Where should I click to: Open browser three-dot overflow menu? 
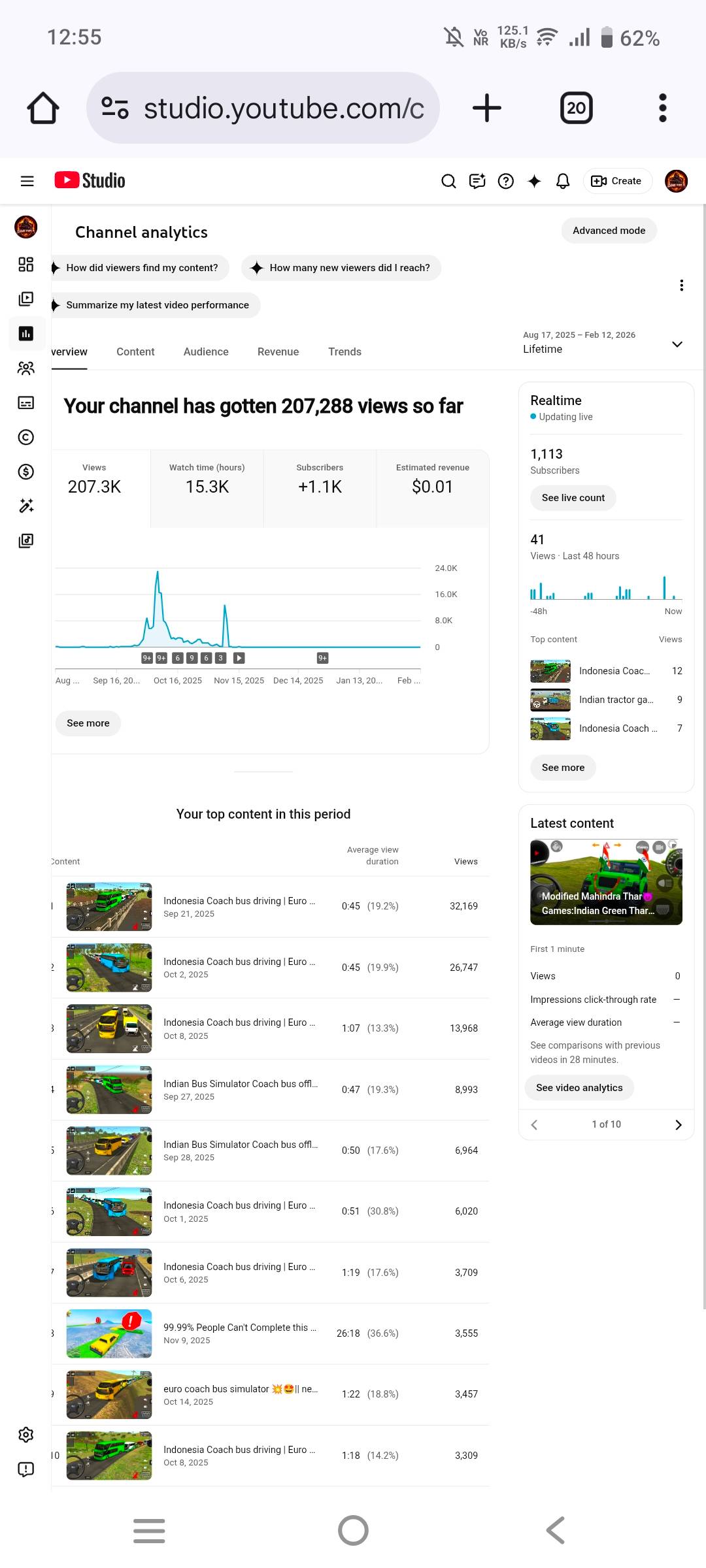662,108
